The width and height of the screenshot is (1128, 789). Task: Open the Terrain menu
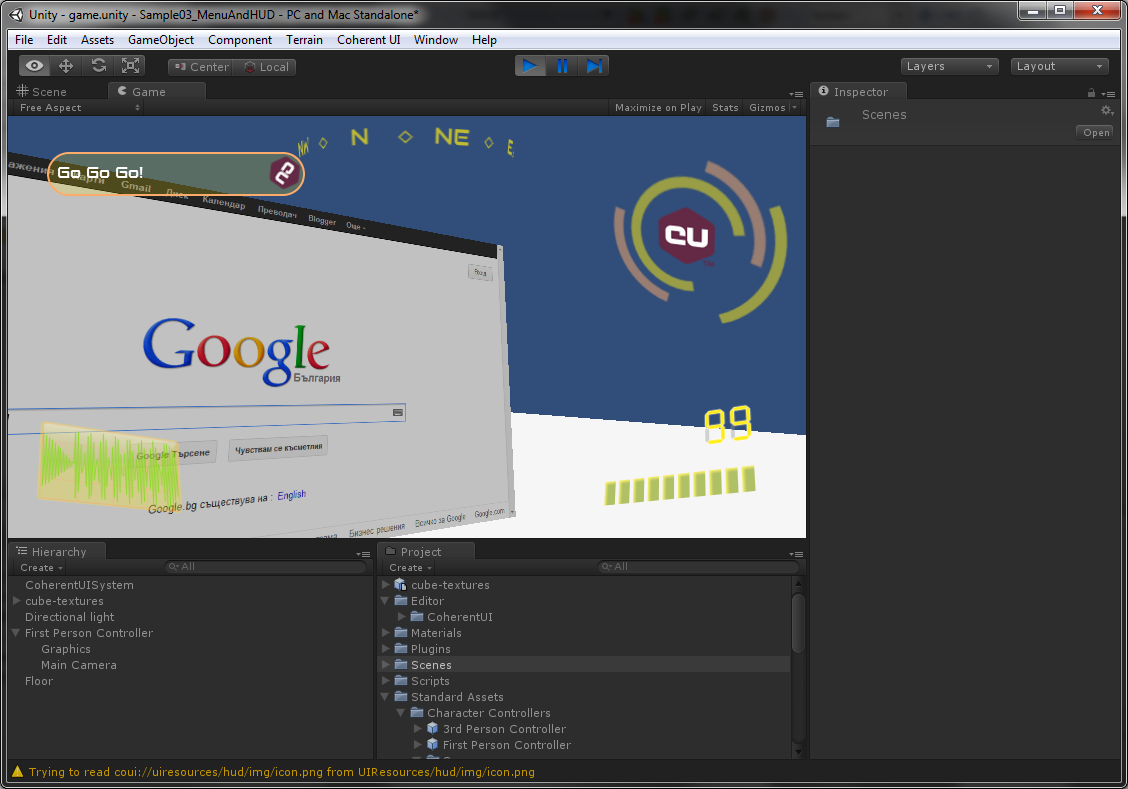pos(304,40)
